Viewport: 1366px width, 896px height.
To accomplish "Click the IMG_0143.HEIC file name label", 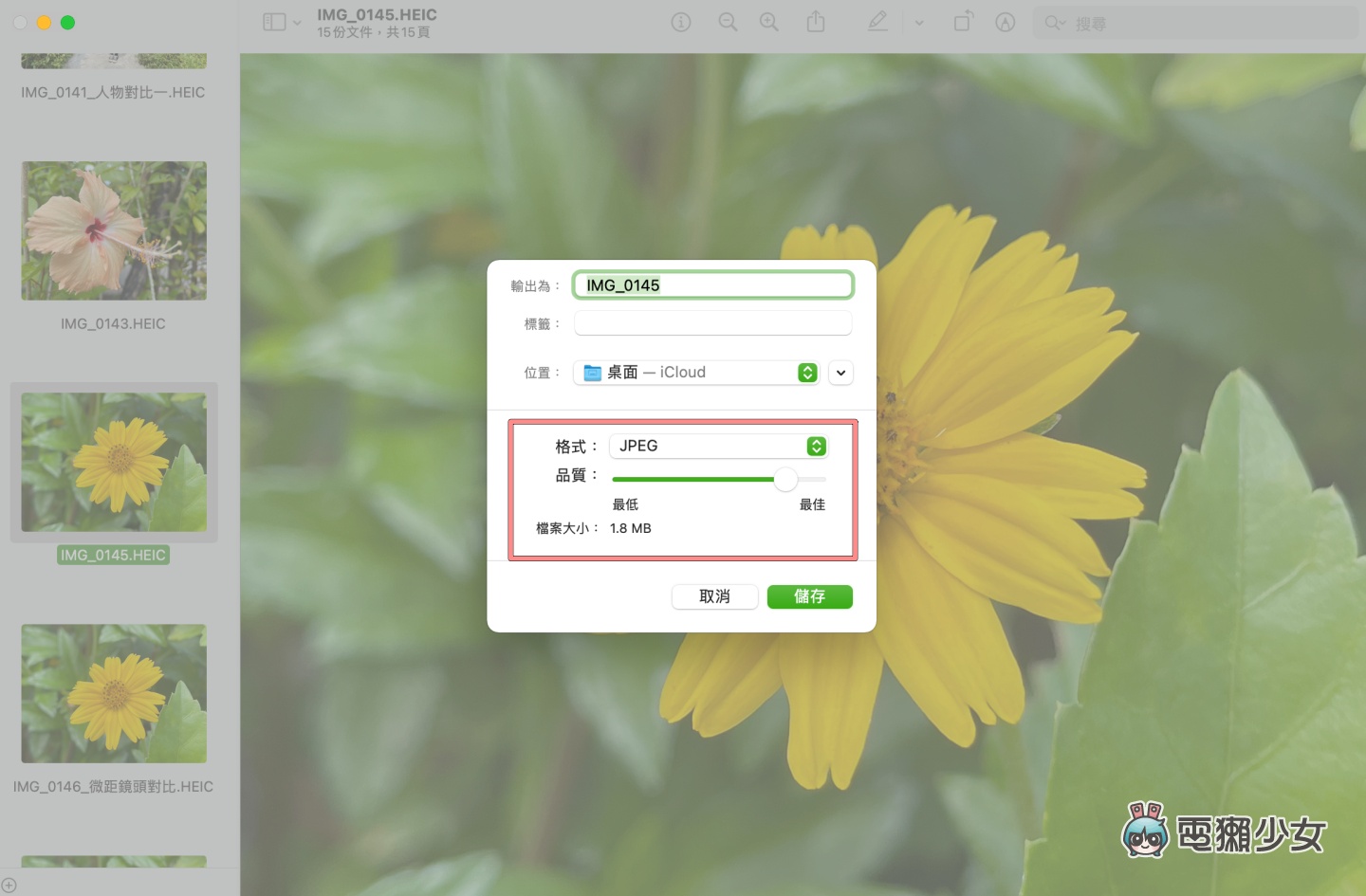I will (x=113, y=323).
